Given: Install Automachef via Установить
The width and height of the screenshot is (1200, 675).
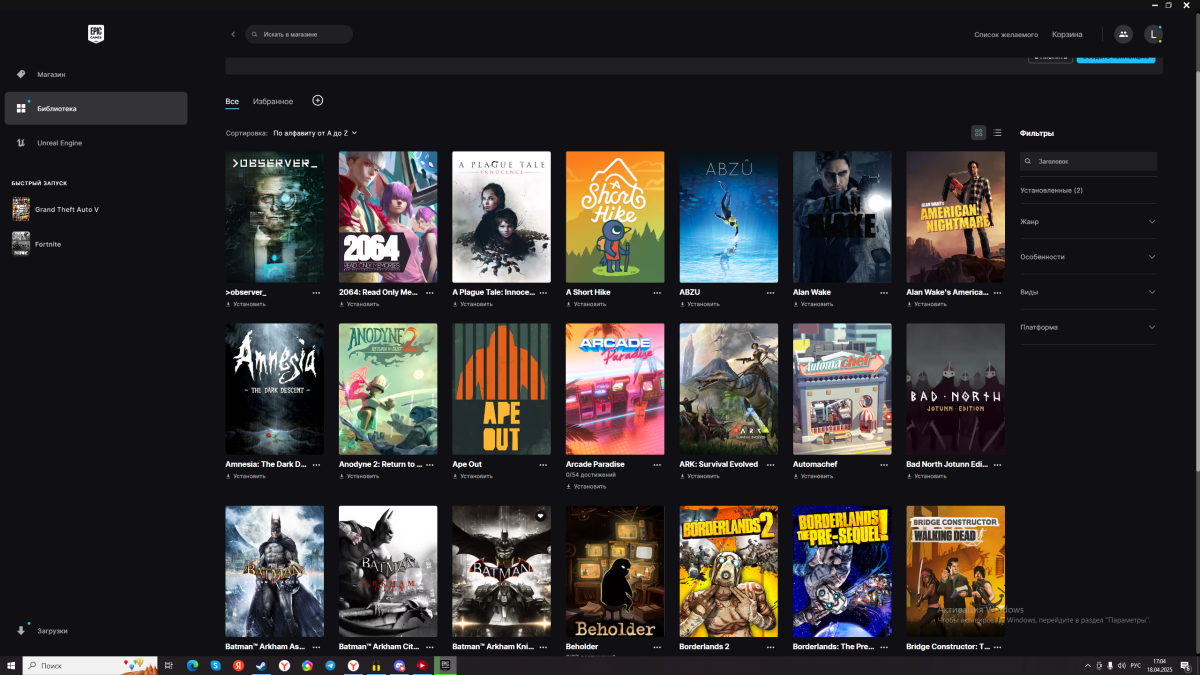Looking at the screenshot, I should pyautogui.click(x=813, y=476).
